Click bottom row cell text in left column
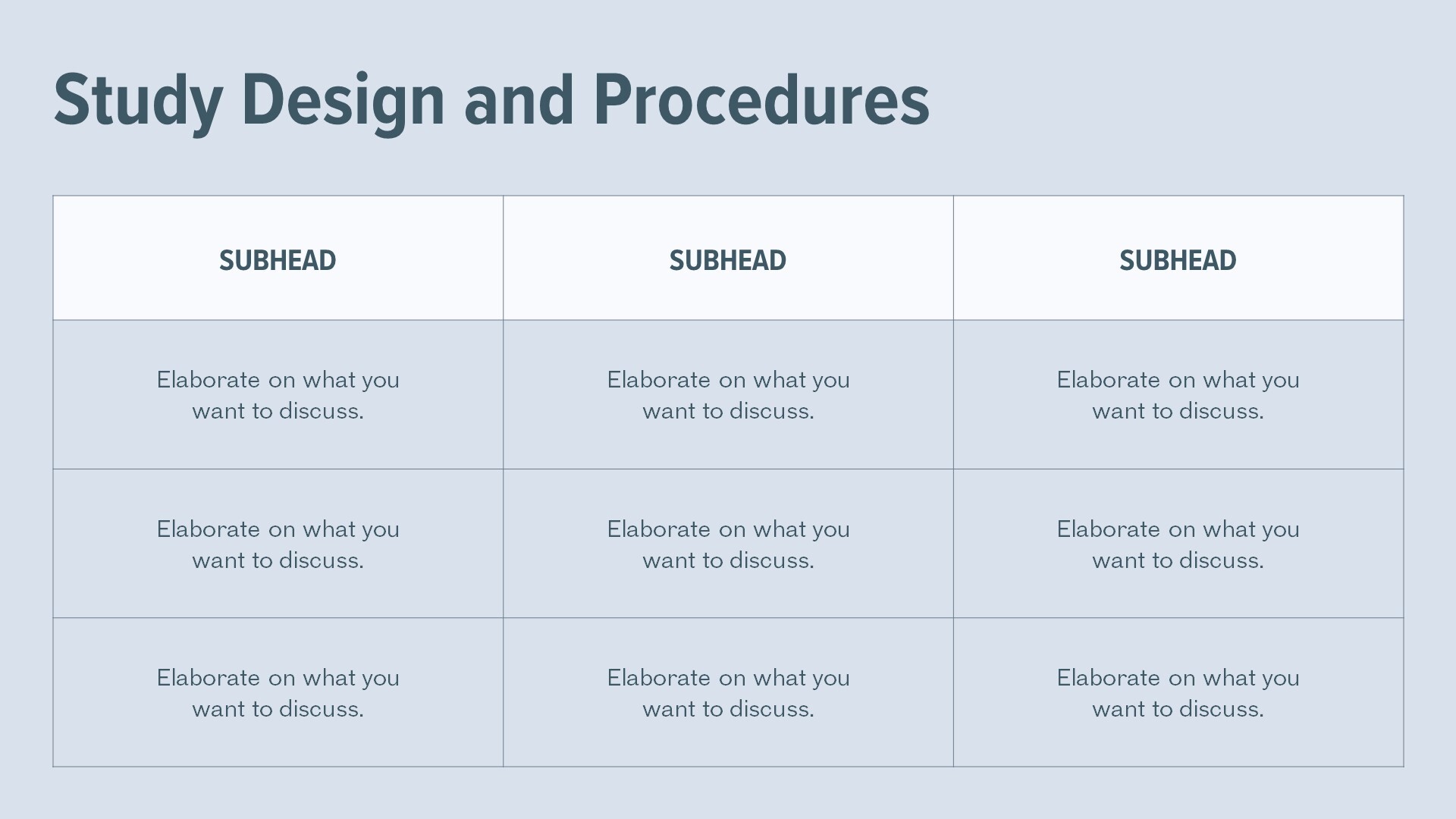The height and width of the screenshot is (819, 1456). point(278,692)
